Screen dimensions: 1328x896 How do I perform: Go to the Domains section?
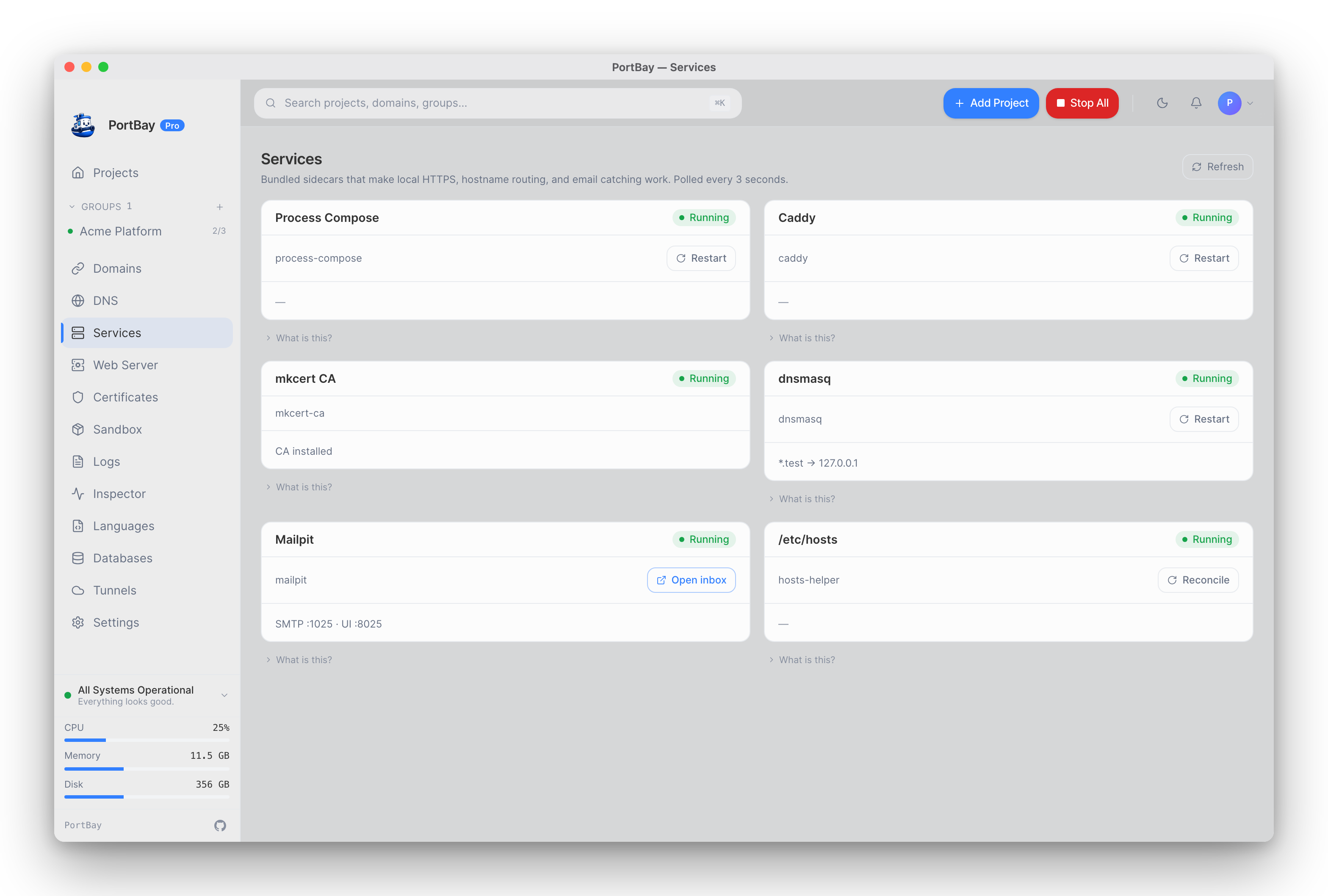[x=147, y=268]
